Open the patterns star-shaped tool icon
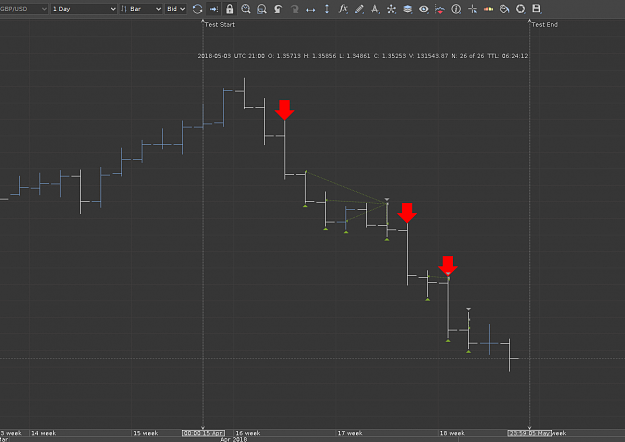Viewport: 625px width, 442px height. coord(391,9)
